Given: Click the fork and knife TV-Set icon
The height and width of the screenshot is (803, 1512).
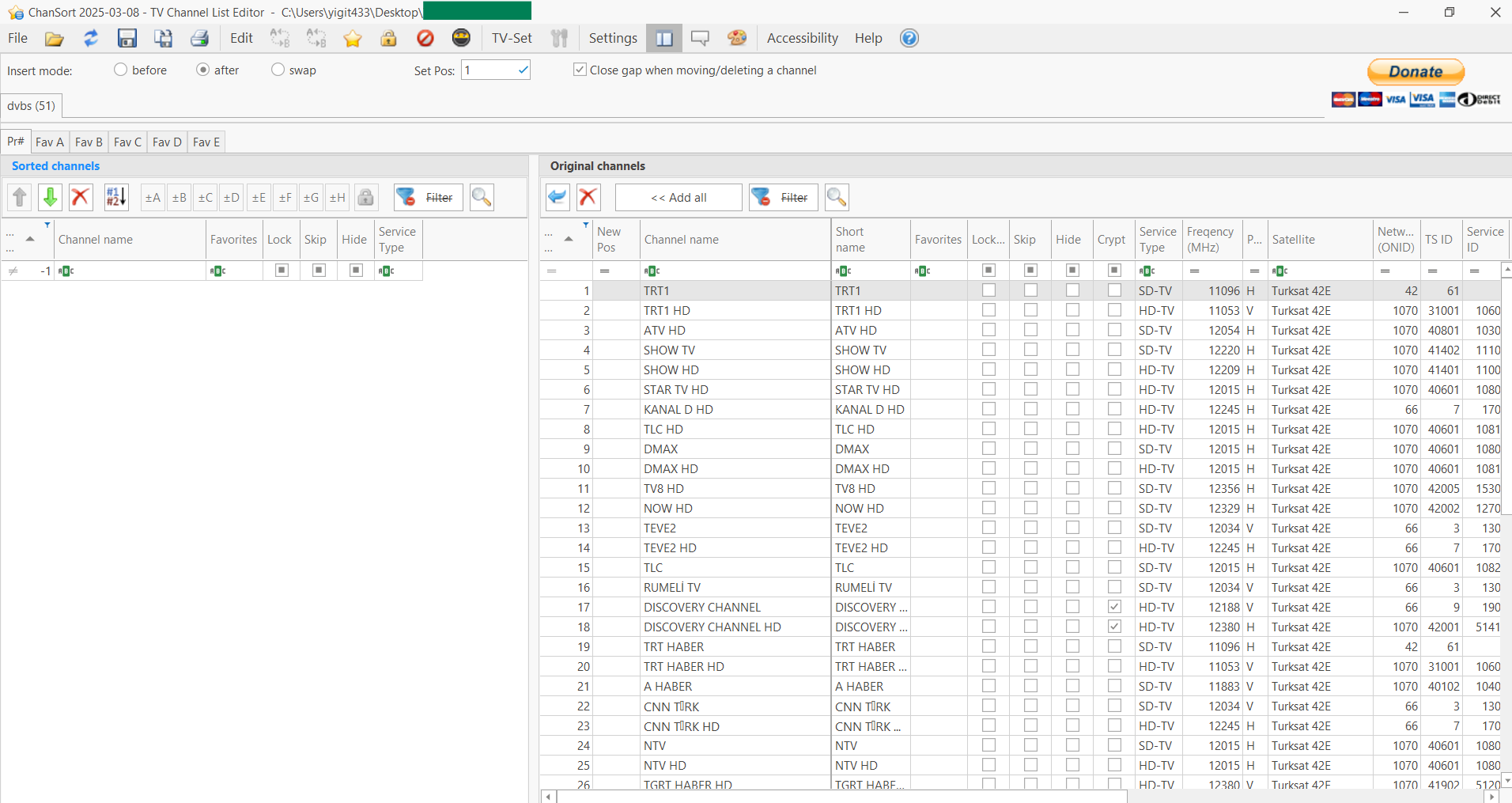Looking at the screenshot, I should click(560, 38).
